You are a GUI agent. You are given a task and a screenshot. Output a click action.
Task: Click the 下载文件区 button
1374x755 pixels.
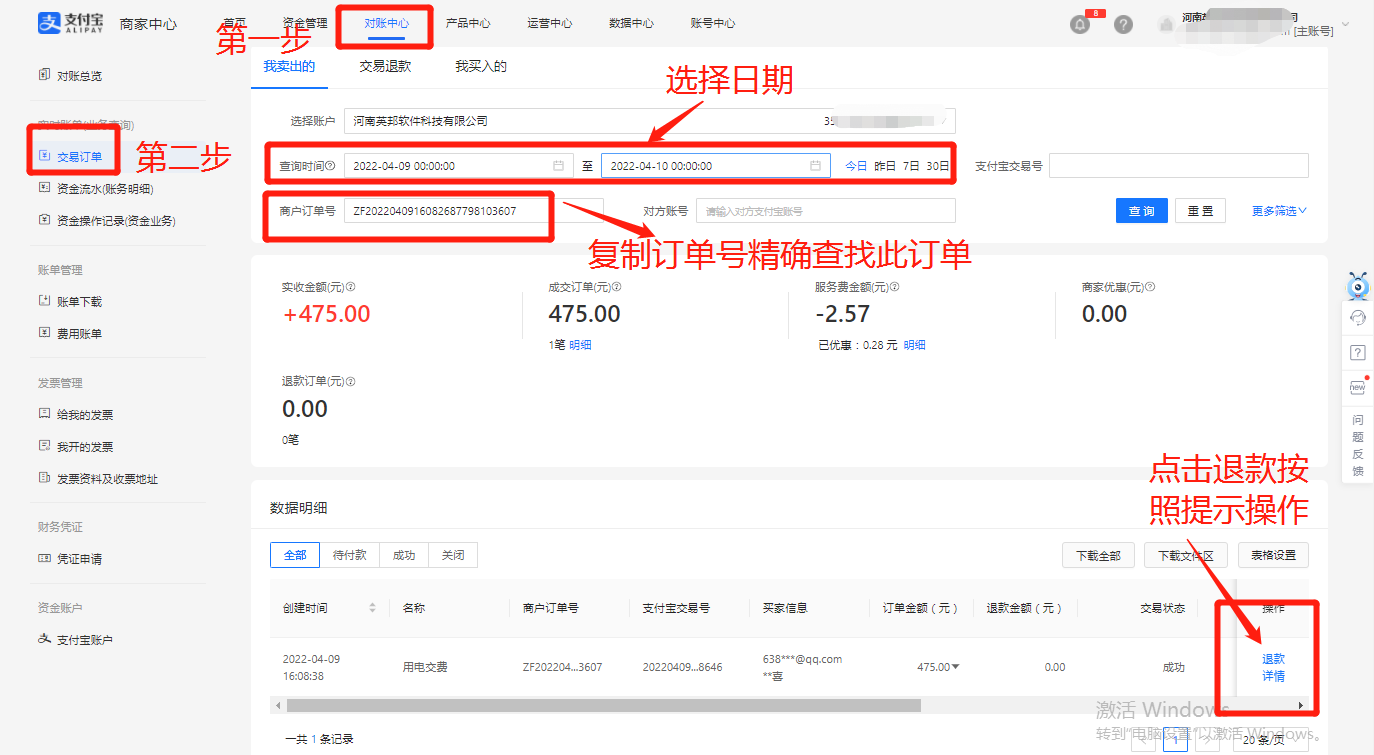tap(1186, 555)
